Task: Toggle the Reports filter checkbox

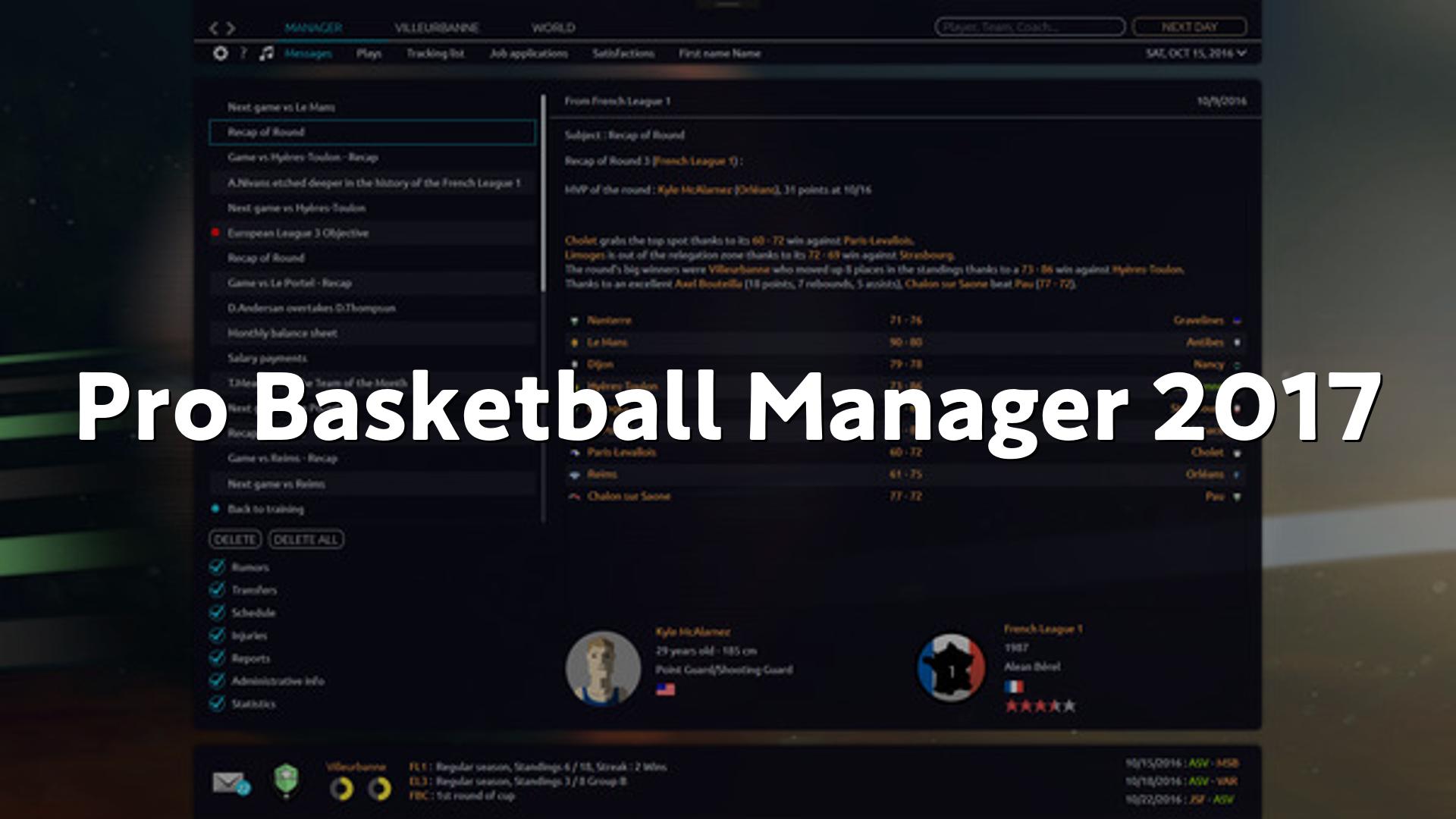Action: 217,657
